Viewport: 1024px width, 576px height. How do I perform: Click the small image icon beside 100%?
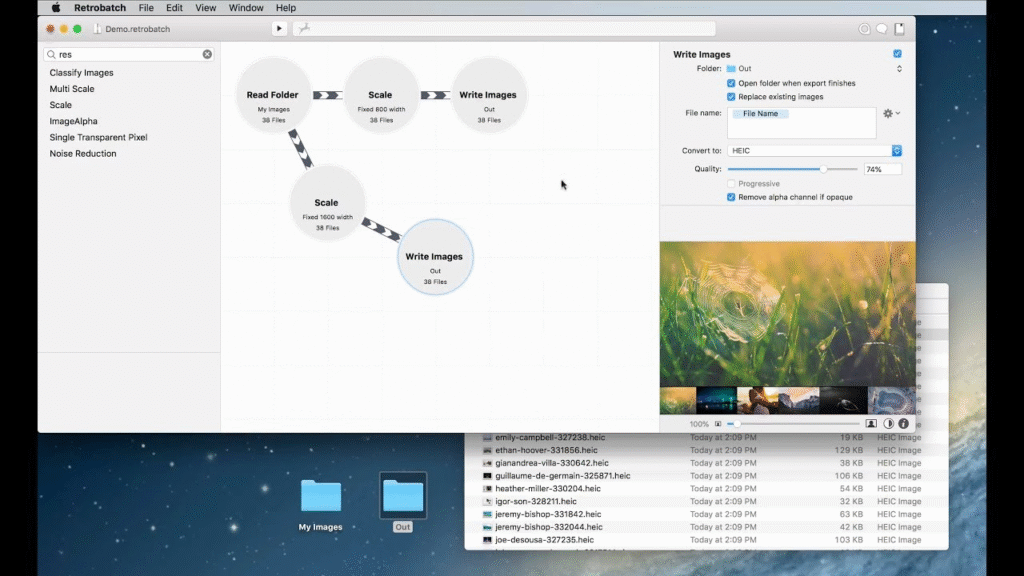coord(717,424)
